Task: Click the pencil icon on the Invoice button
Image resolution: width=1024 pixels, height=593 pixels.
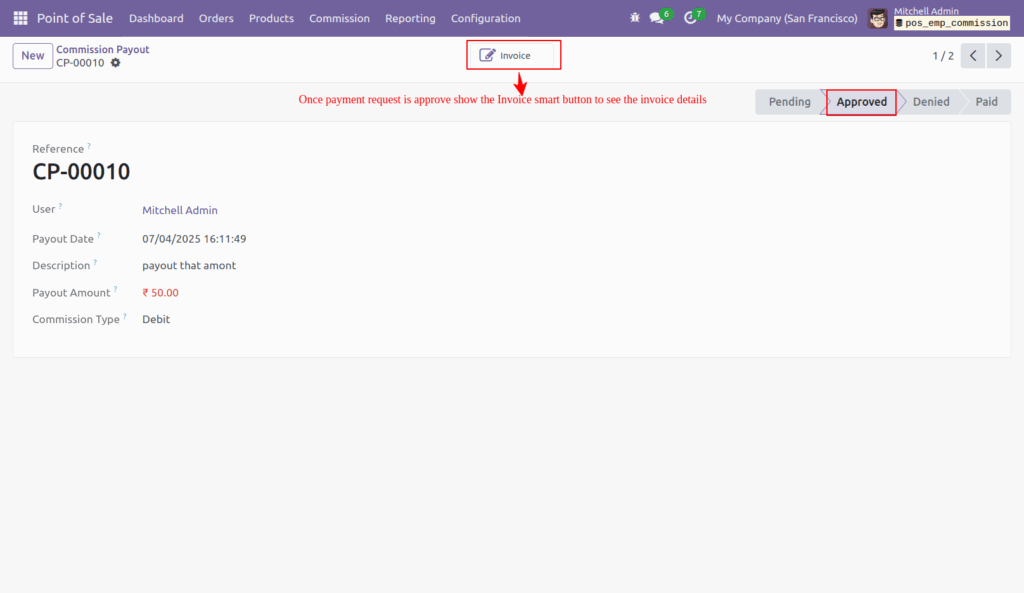Action: pyautogui.click(x=489, y=55)
